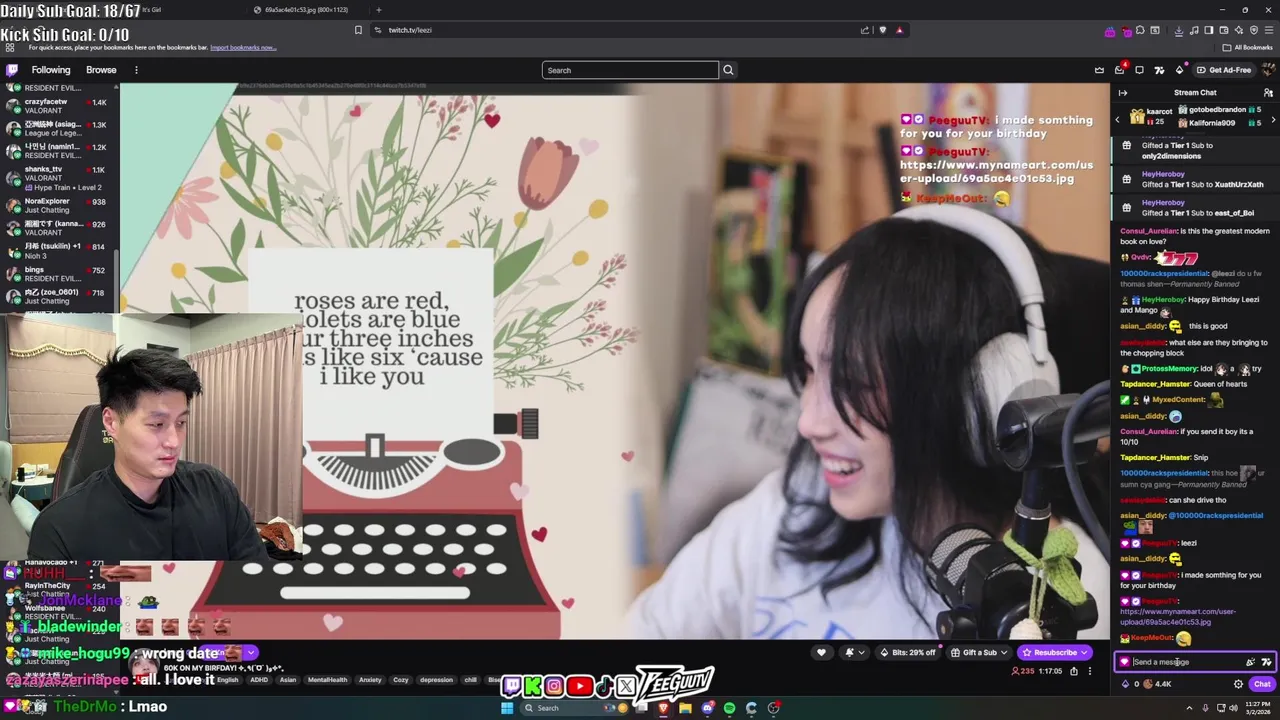The image size is (1280, 720).
Task: Open the mynameart.com link in chat
Action: tap(1177, 617)
